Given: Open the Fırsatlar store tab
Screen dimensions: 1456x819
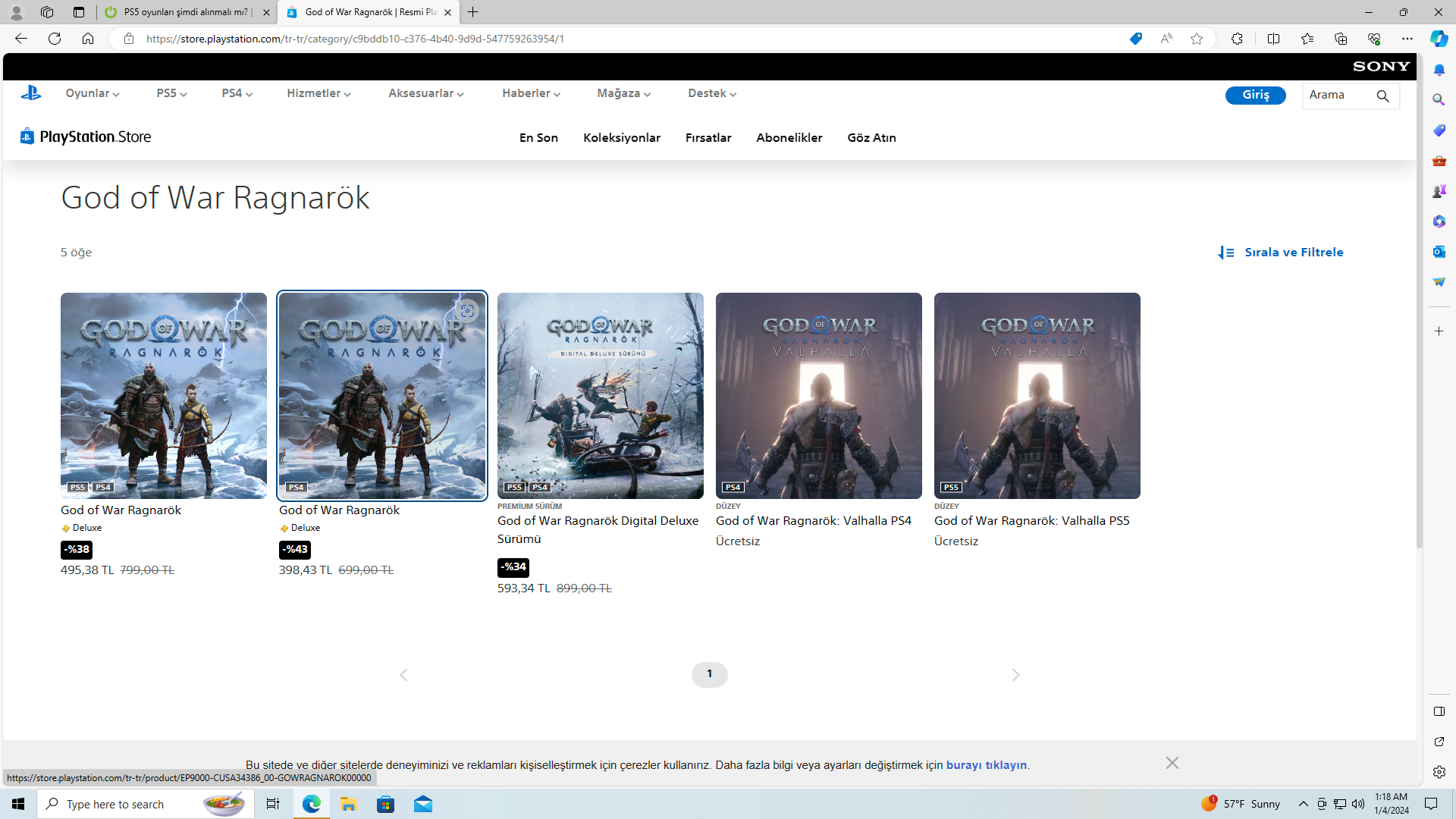Looking at the screenshot, I should [708, 137].
